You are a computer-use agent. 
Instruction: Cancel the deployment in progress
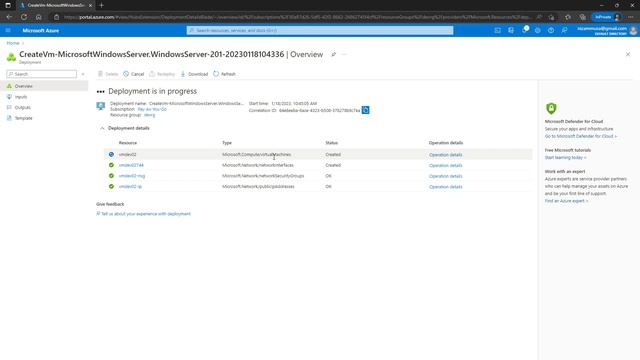pos(134,74)
